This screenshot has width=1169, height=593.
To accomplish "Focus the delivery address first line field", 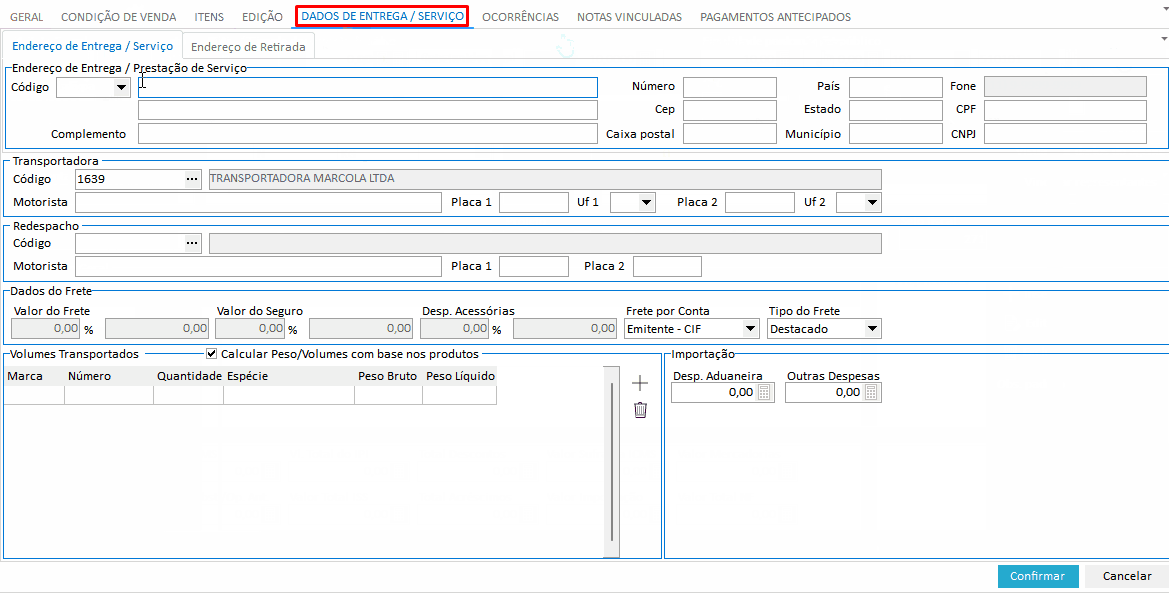I will click(368, 87).
